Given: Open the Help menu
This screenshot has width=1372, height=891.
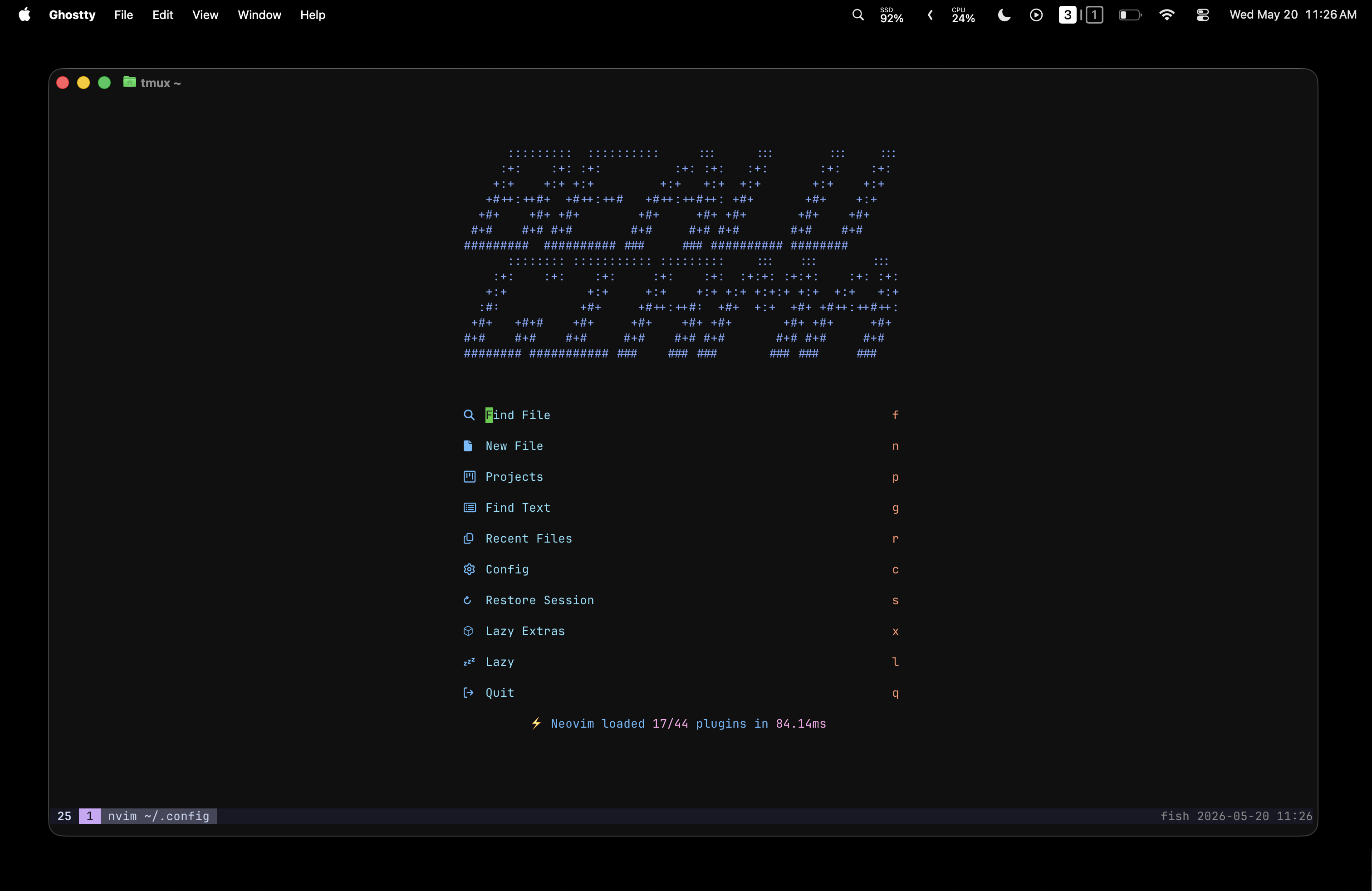Looking at the screenshot, I should (x=313, y=15).
